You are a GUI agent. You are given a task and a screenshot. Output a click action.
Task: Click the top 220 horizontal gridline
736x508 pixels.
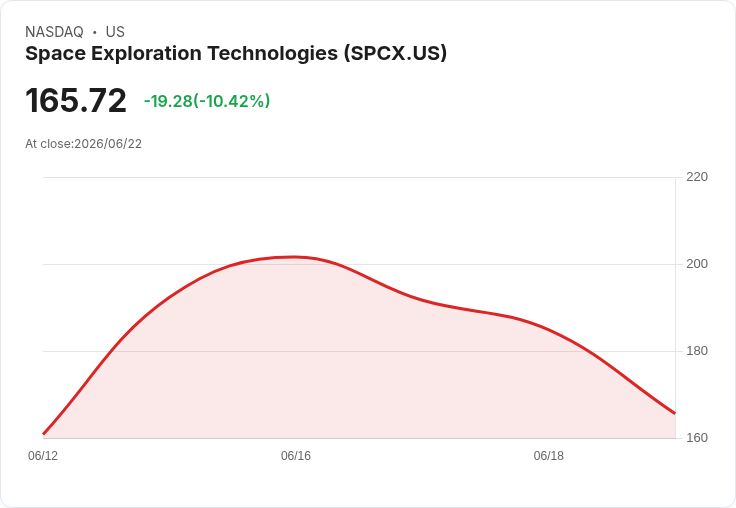pyautogui.click(x=359, y=177)
